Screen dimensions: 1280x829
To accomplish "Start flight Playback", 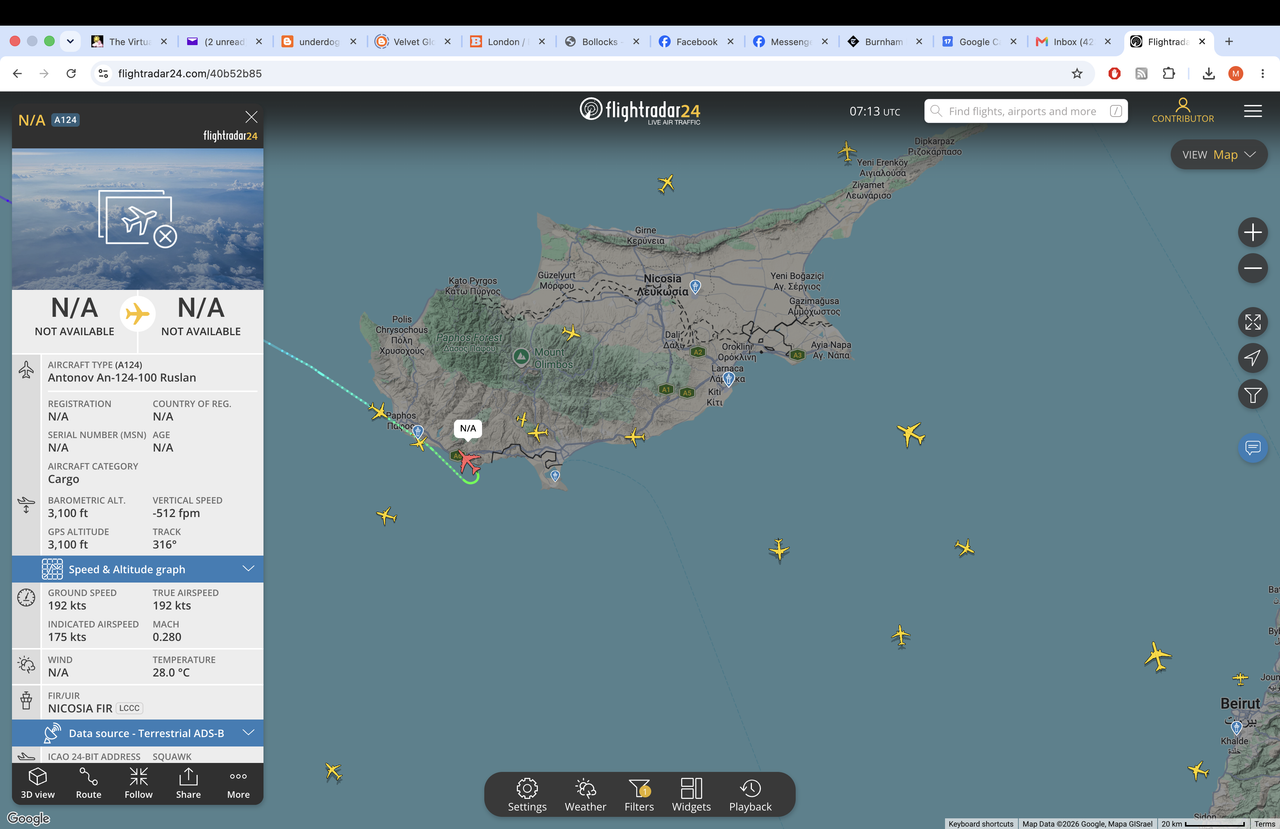I will tap(750, 795).
